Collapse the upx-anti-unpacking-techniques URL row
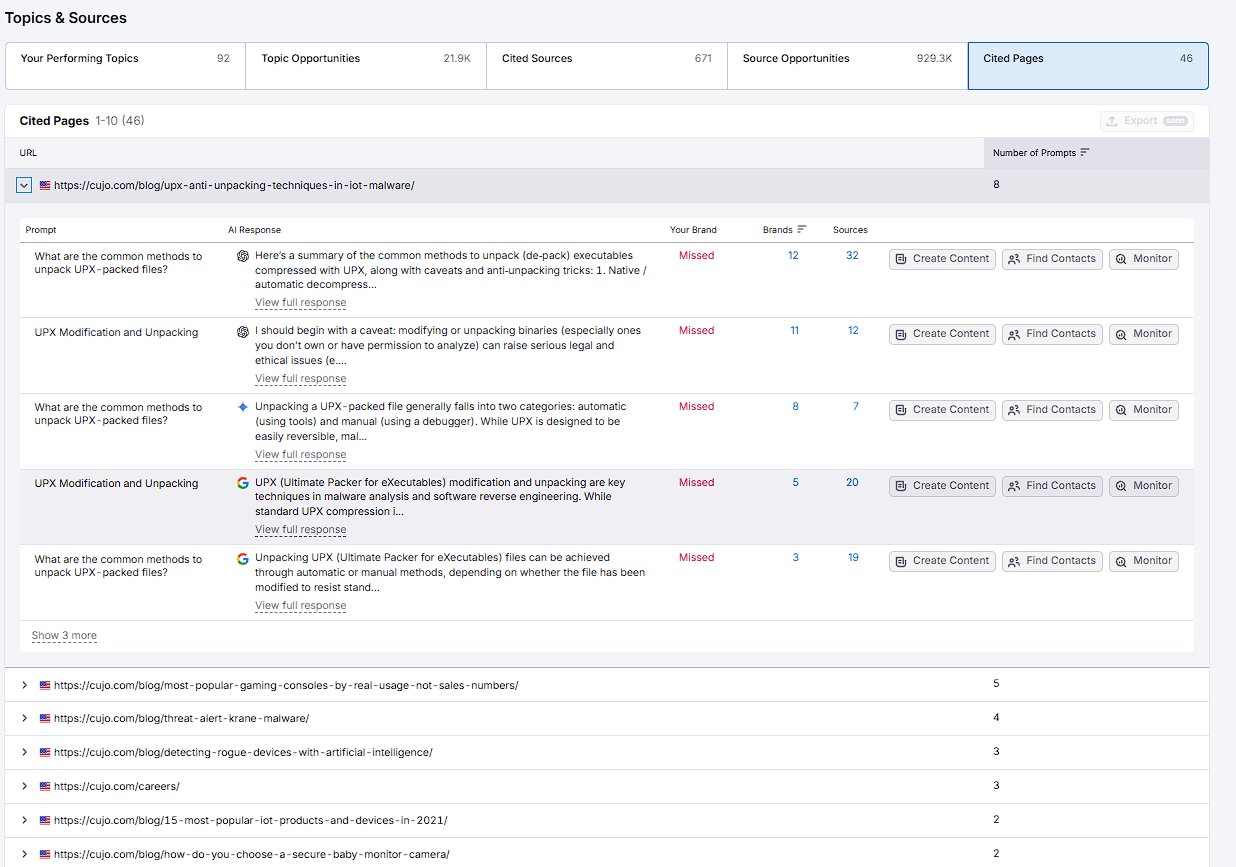 (x=25, y=185)
